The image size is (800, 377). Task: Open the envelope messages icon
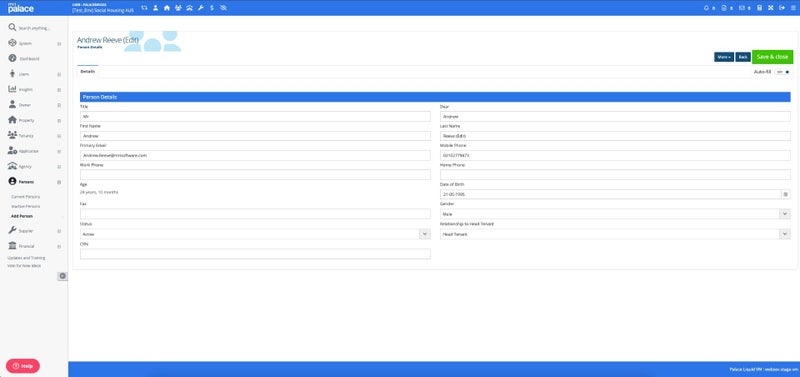[x=741, y=8]
